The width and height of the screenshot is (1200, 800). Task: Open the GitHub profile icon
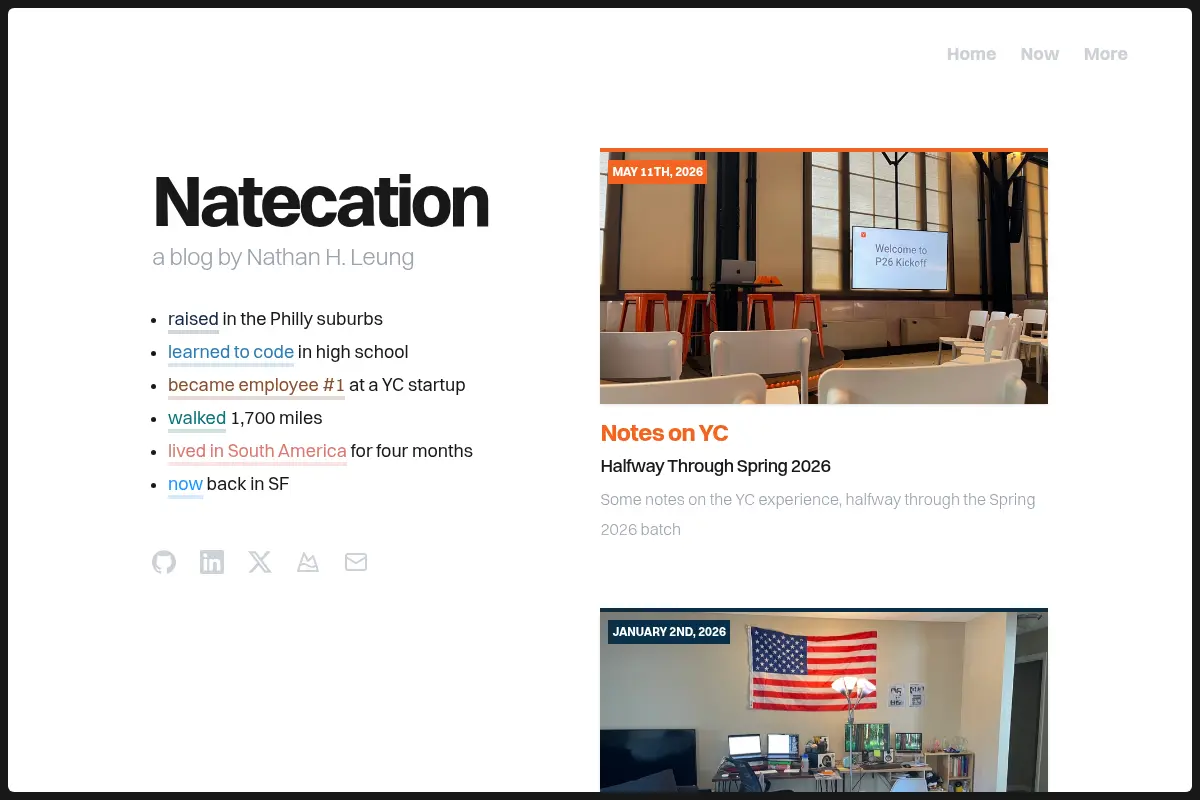[164, 562]
